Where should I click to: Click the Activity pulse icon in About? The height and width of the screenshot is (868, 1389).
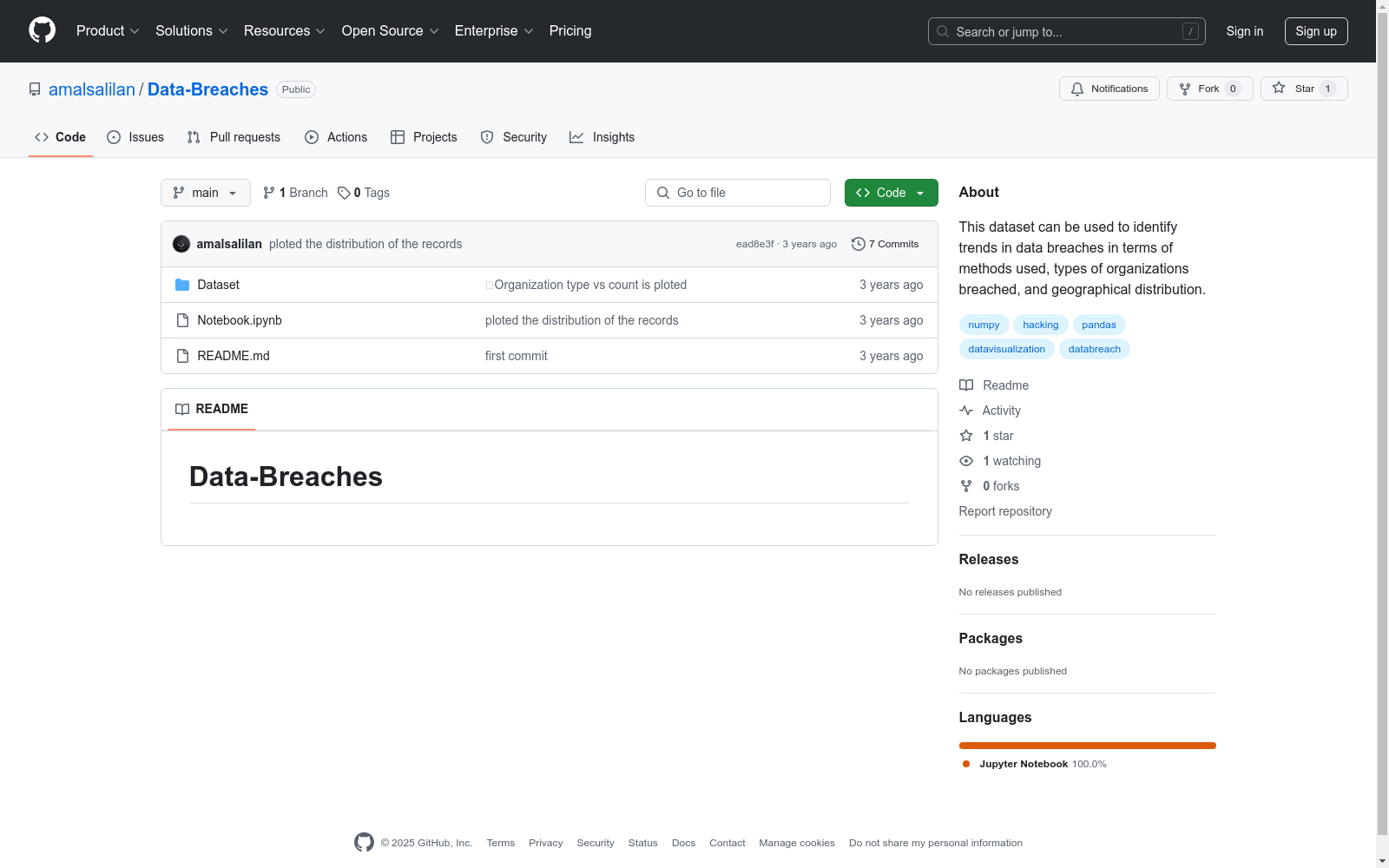tap(966, 411)
